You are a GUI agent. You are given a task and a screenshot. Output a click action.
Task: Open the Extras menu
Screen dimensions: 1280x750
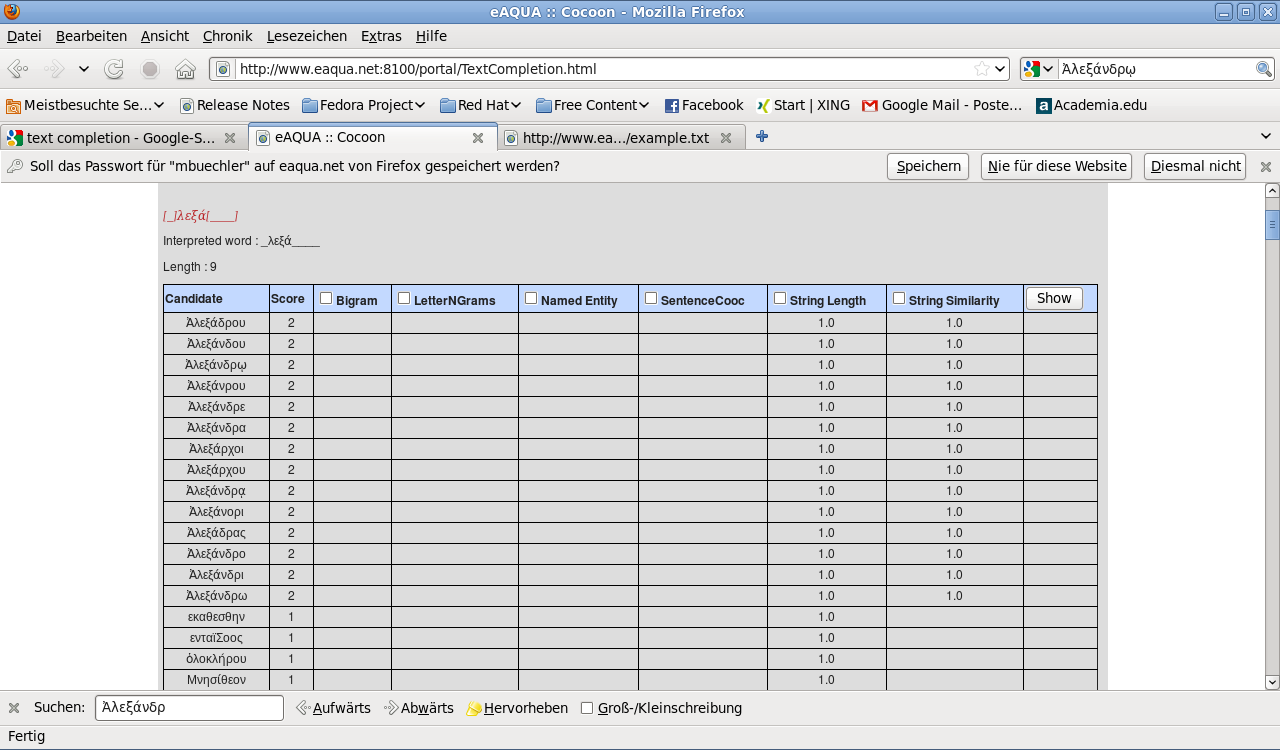click(x=381, y=36)
